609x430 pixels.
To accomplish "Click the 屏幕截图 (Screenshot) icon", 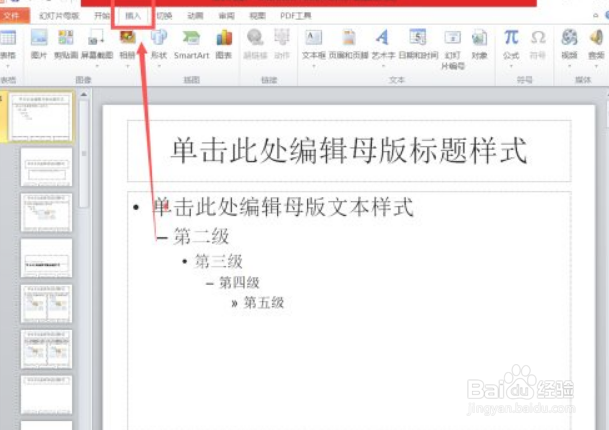I will [96, 38].
